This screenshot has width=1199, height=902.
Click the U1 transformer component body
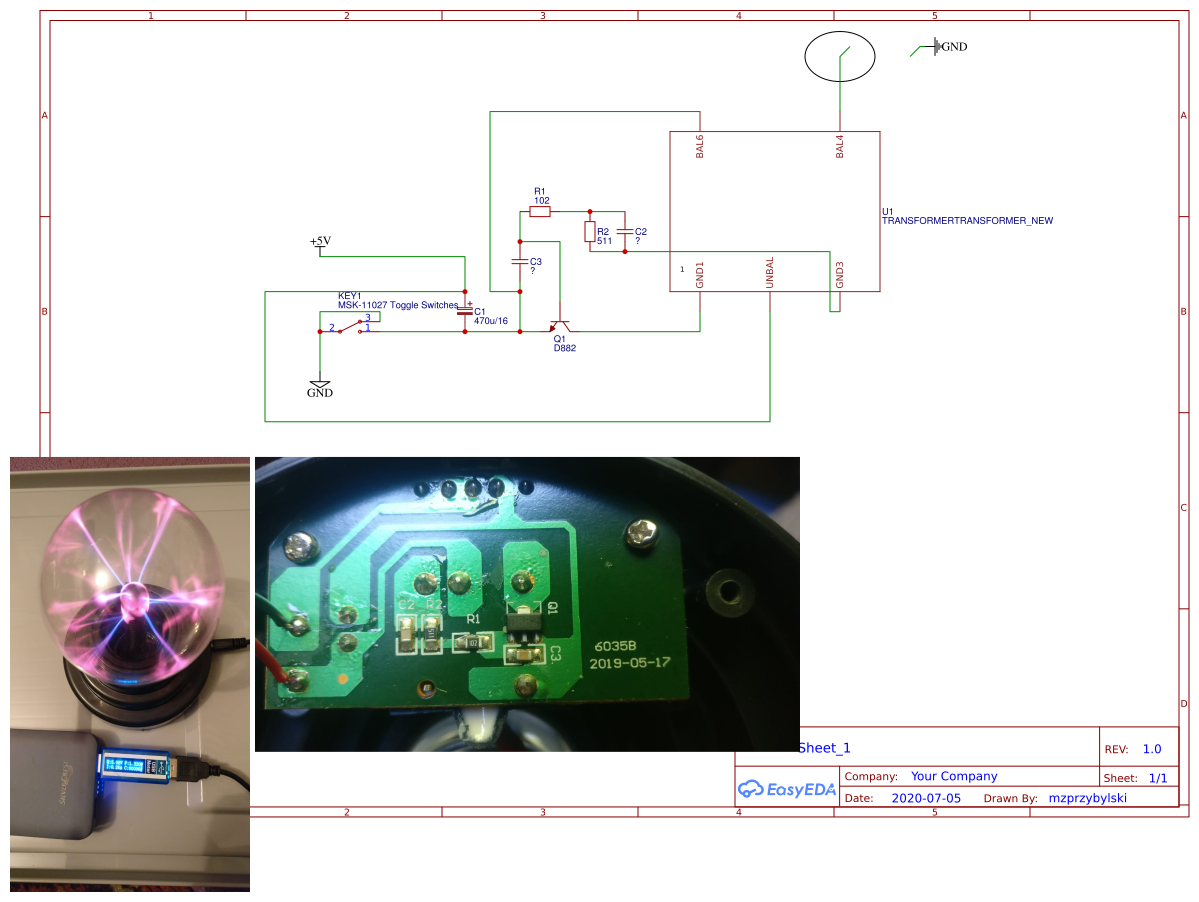(x=775, y=212)
